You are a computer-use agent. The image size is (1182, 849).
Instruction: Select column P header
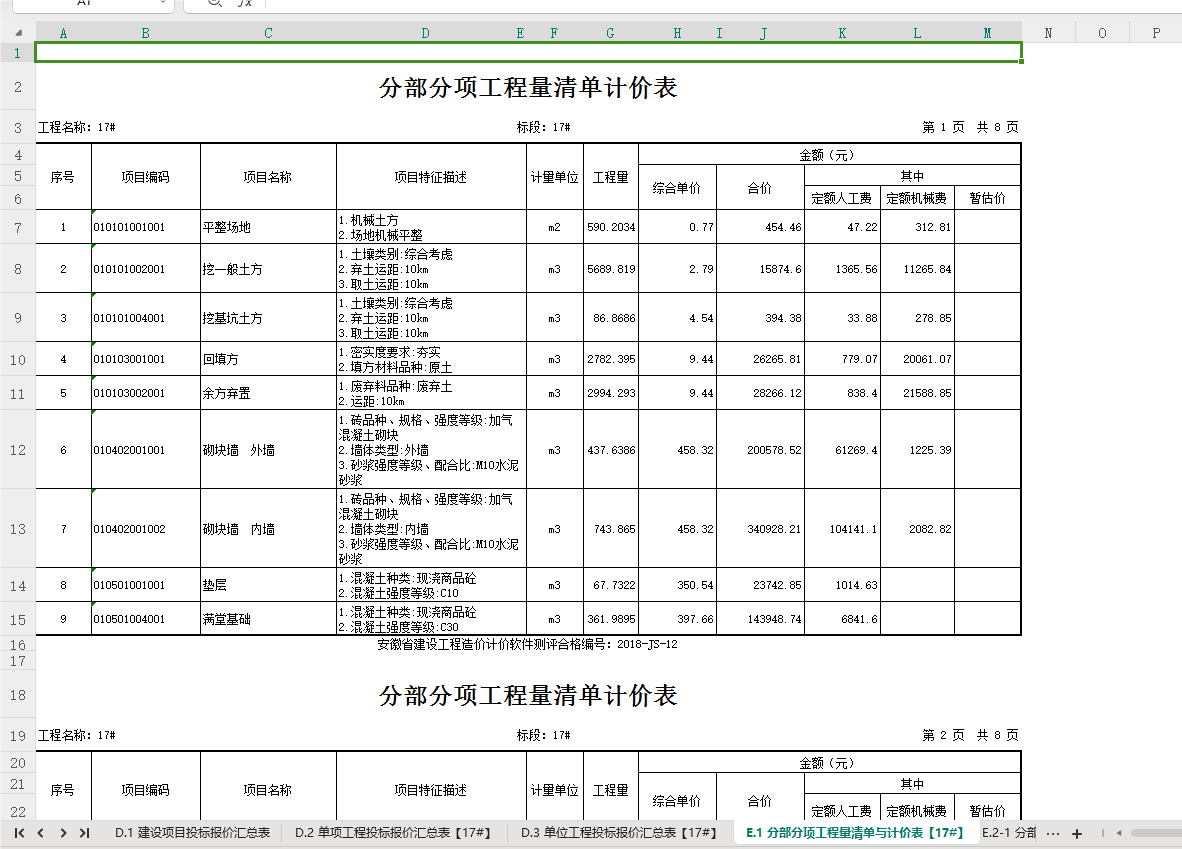click(x=1156, y=33)
